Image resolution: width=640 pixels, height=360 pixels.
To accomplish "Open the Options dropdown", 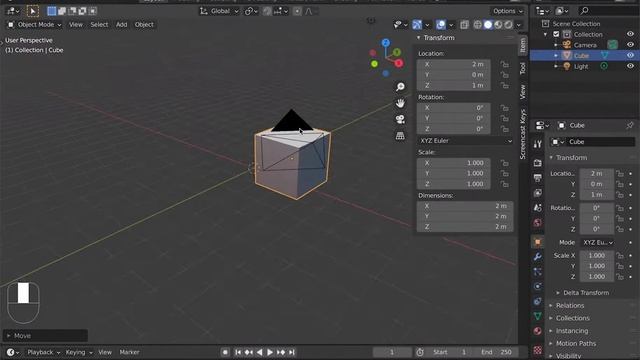I will click(x=508, y=11).
